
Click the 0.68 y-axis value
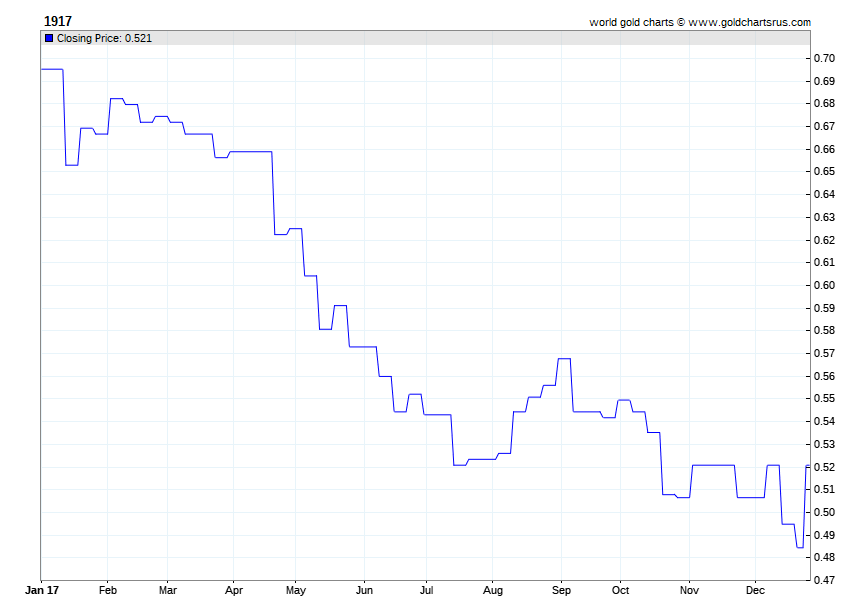[x=825, y=104]
